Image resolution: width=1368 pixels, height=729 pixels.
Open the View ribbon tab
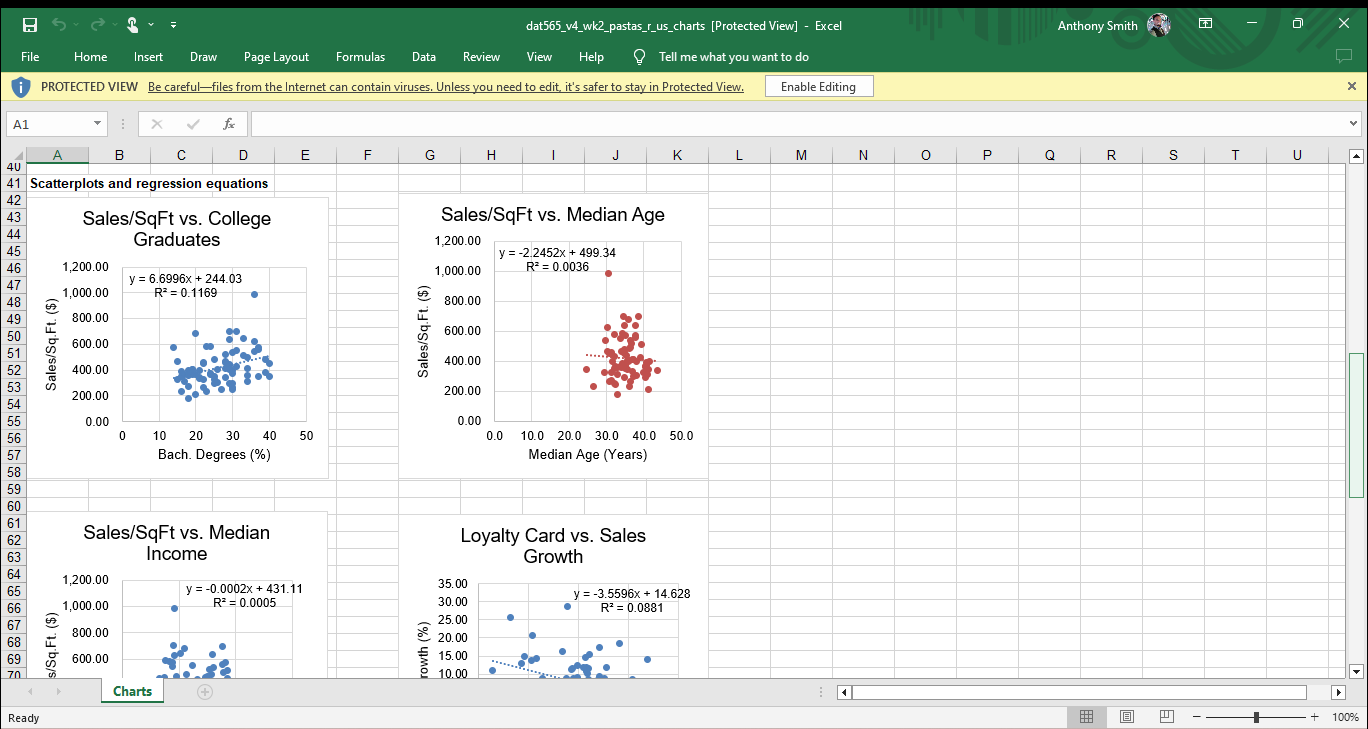(540, 57)
